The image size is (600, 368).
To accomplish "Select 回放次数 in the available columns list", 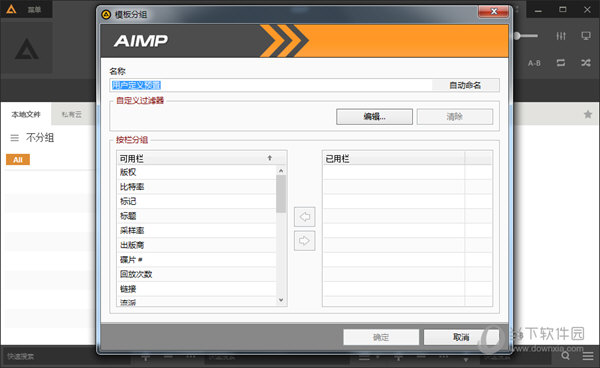I will click(x=196, y=274).
